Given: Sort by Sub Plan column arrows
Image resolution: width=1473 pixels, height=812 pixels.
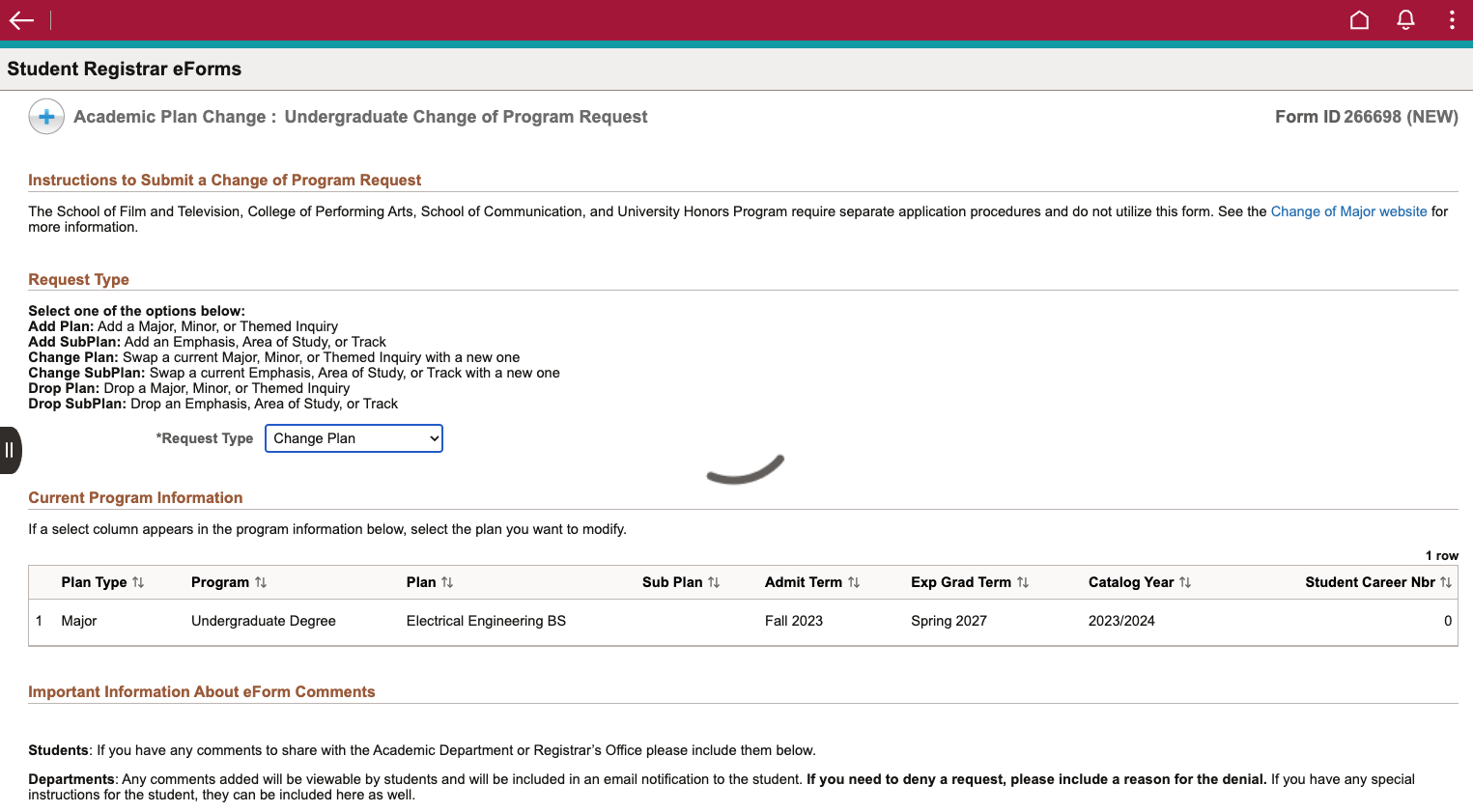Looking at the screenshot, I should pyautogui.click(x=714, y=582).
